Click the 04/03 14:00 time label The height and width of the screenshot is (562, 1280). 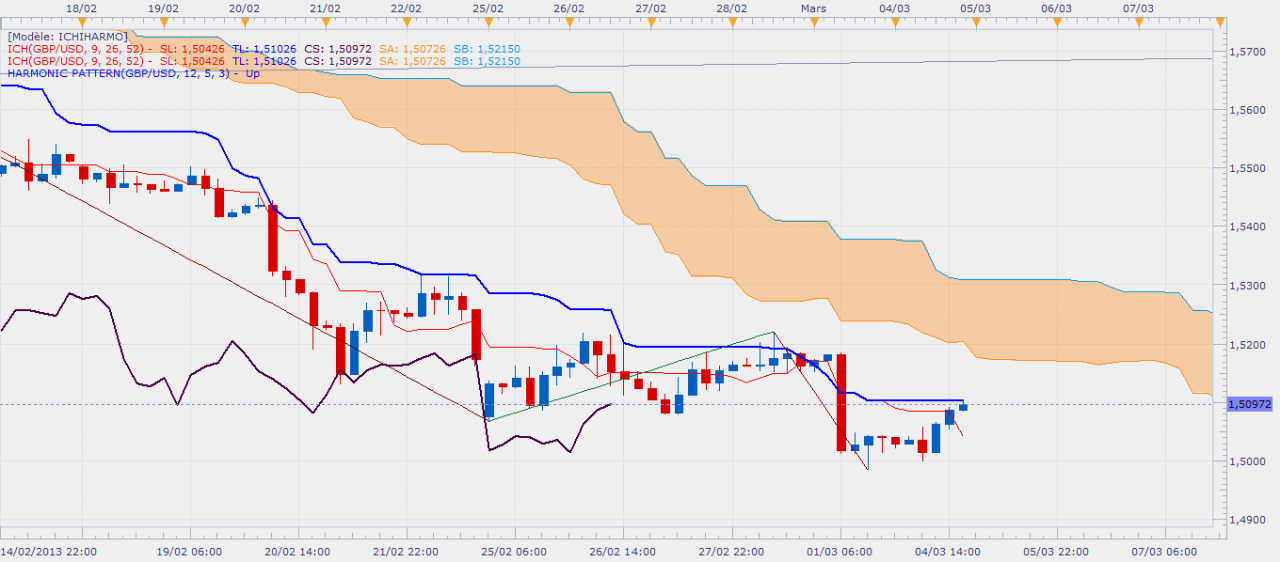(949, 552)
